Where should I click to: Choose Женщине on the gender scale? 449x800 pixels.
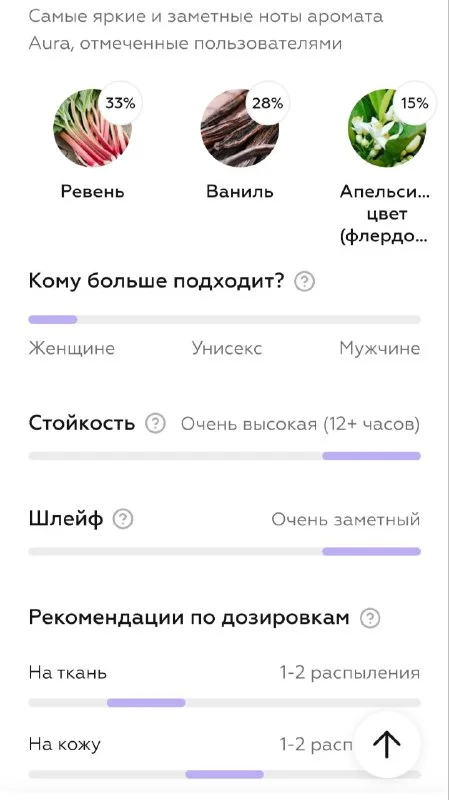(x=71, y=348)
